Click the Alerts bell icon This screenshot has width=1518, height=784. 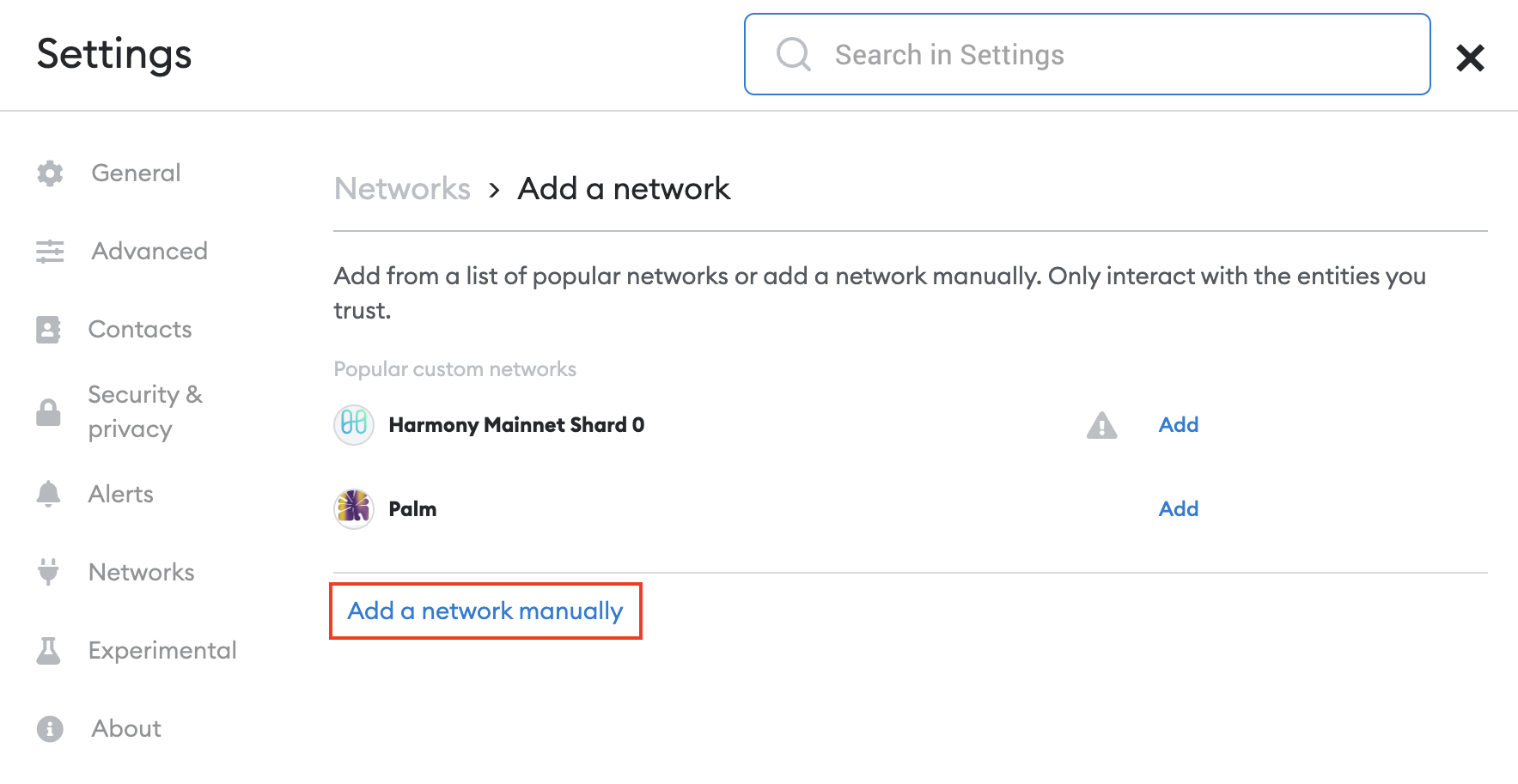(x=48, y=494)
